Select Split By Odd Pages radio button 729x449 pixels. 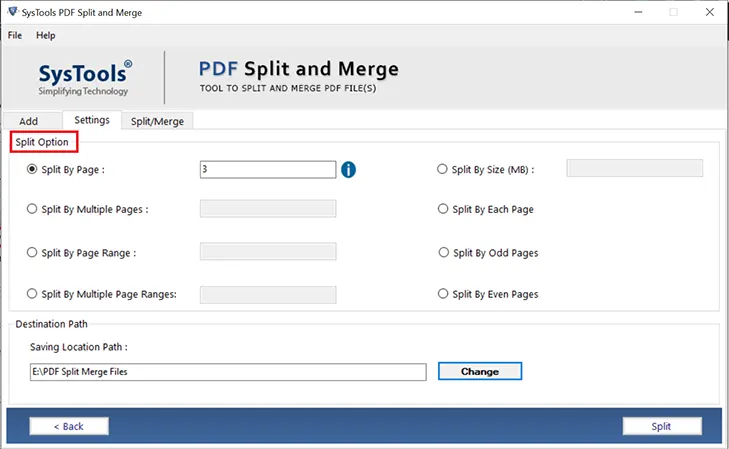444,252
